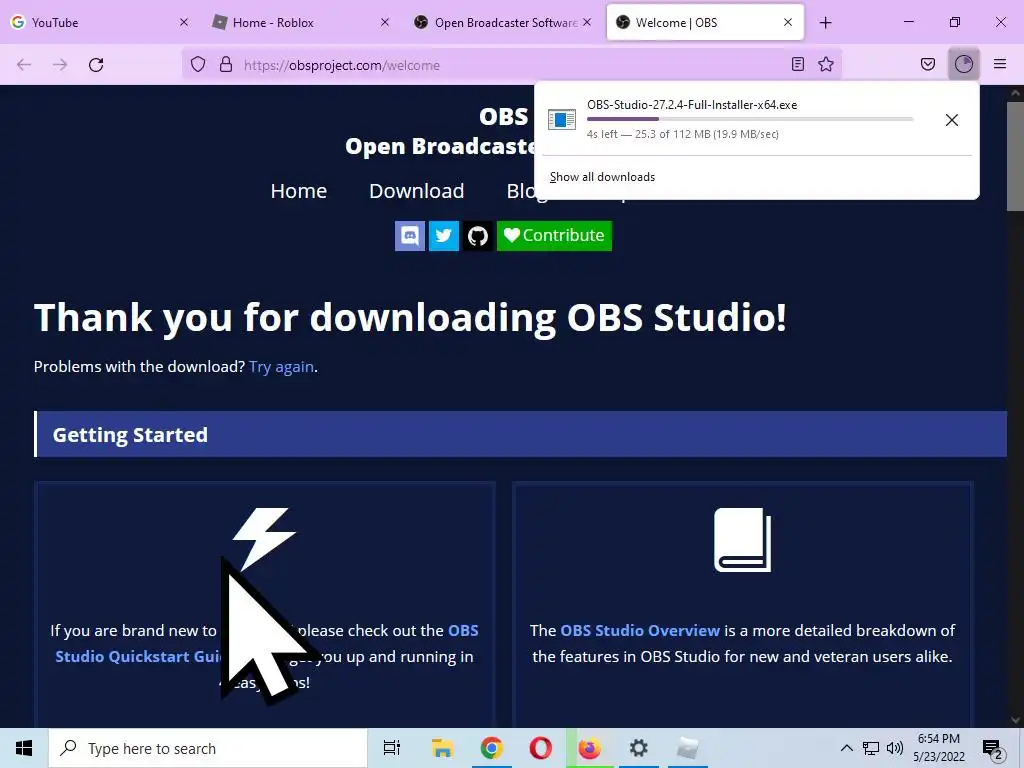Open the OBS Studio Overview link
Image resolution: width=1024 pixels, height=768 pixels.
point(640,630)
